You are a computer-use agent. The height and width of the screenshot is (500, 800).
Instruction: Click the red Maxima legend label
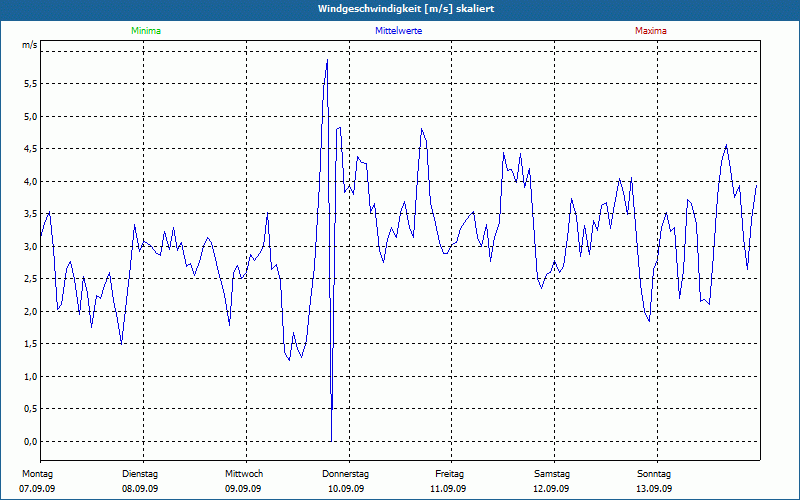click(x=651, y=31)
